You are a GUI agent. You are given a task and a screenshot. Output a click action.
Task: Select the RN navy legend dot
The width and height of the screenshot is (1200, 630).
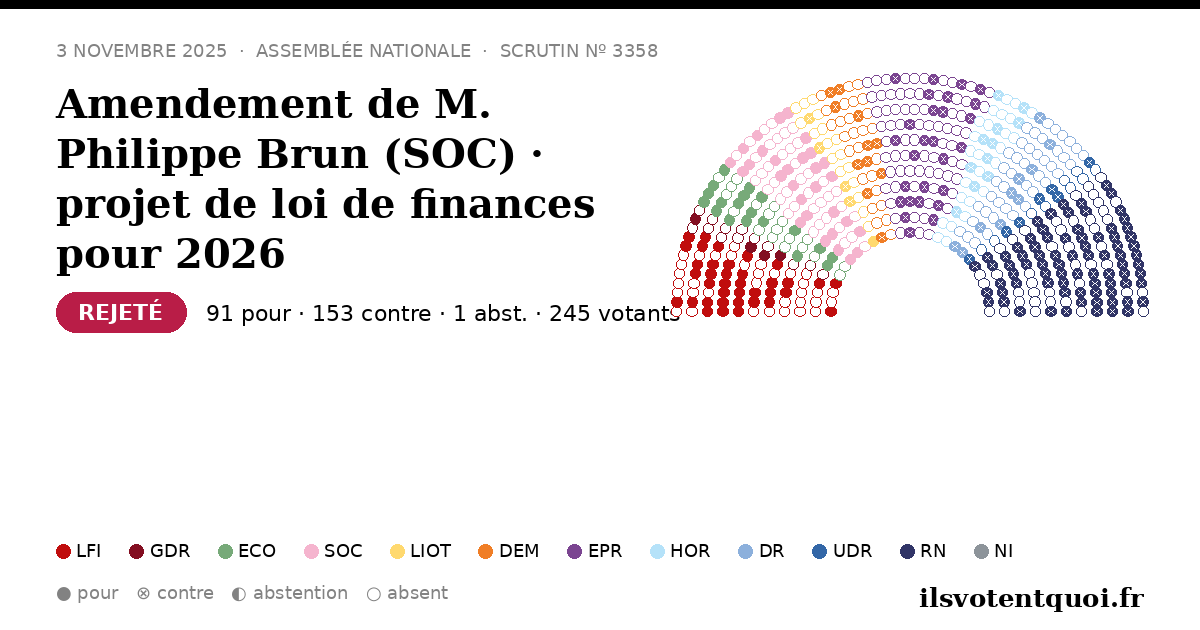907,551
